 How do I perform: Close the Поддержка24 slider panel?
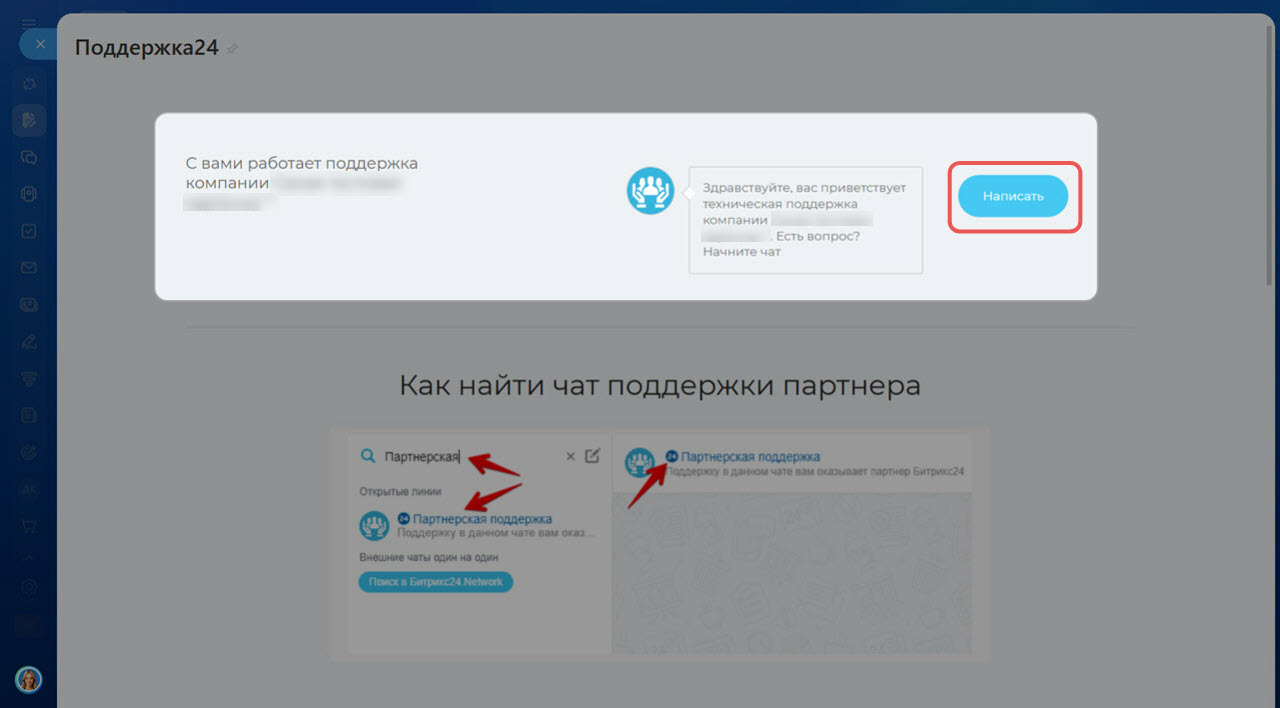tap(40, 45)
